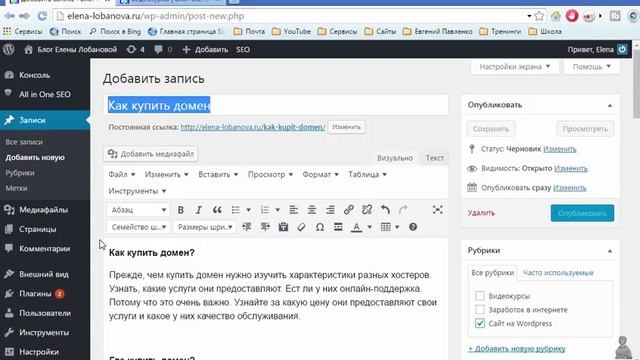Viewport: 640px width, 360px height.
Task: Check the Видеокурсы category
Action: point(480,296)
